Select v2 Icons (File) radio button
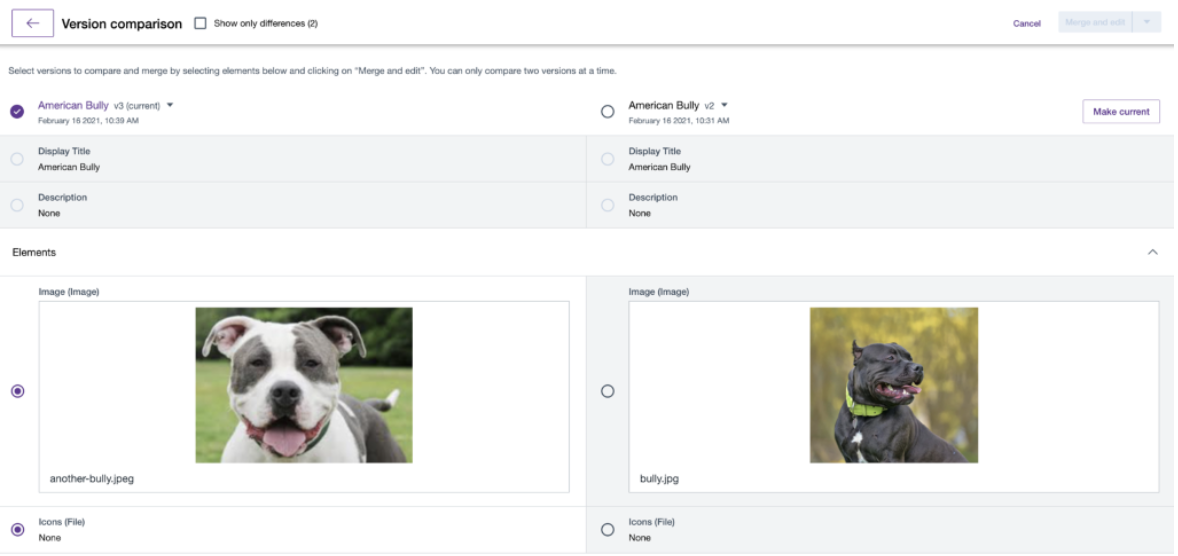The image size is (1178, 556). click(x=607, y=529)
